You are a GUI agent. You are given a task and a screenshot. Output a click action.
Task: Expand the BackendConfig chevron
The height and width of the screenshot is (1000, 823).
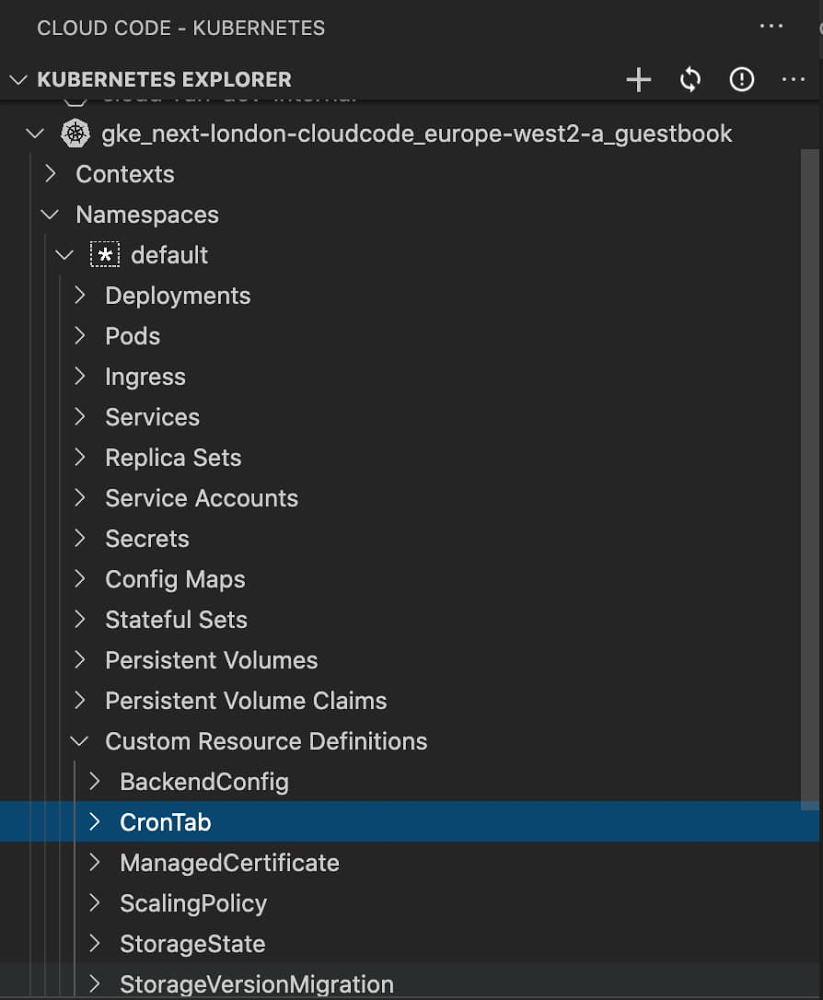(94, 781)
